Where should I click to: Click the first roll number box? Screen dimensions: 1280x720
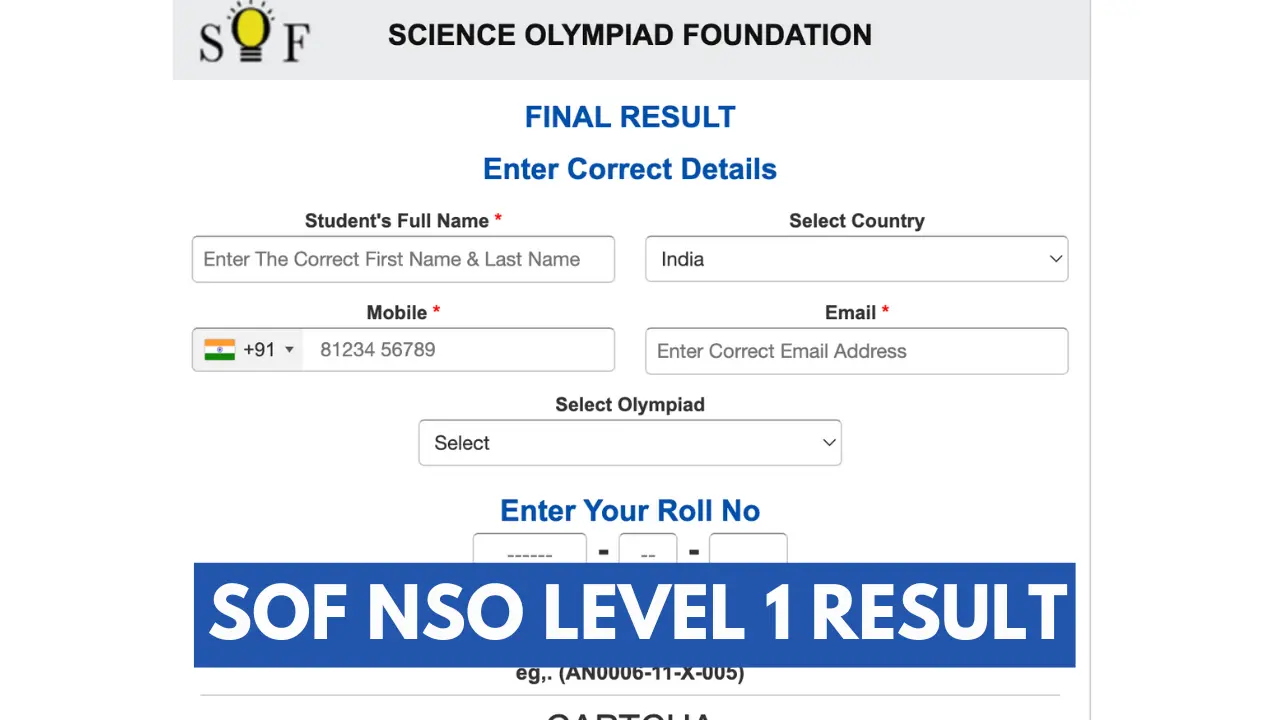point(529,552)
